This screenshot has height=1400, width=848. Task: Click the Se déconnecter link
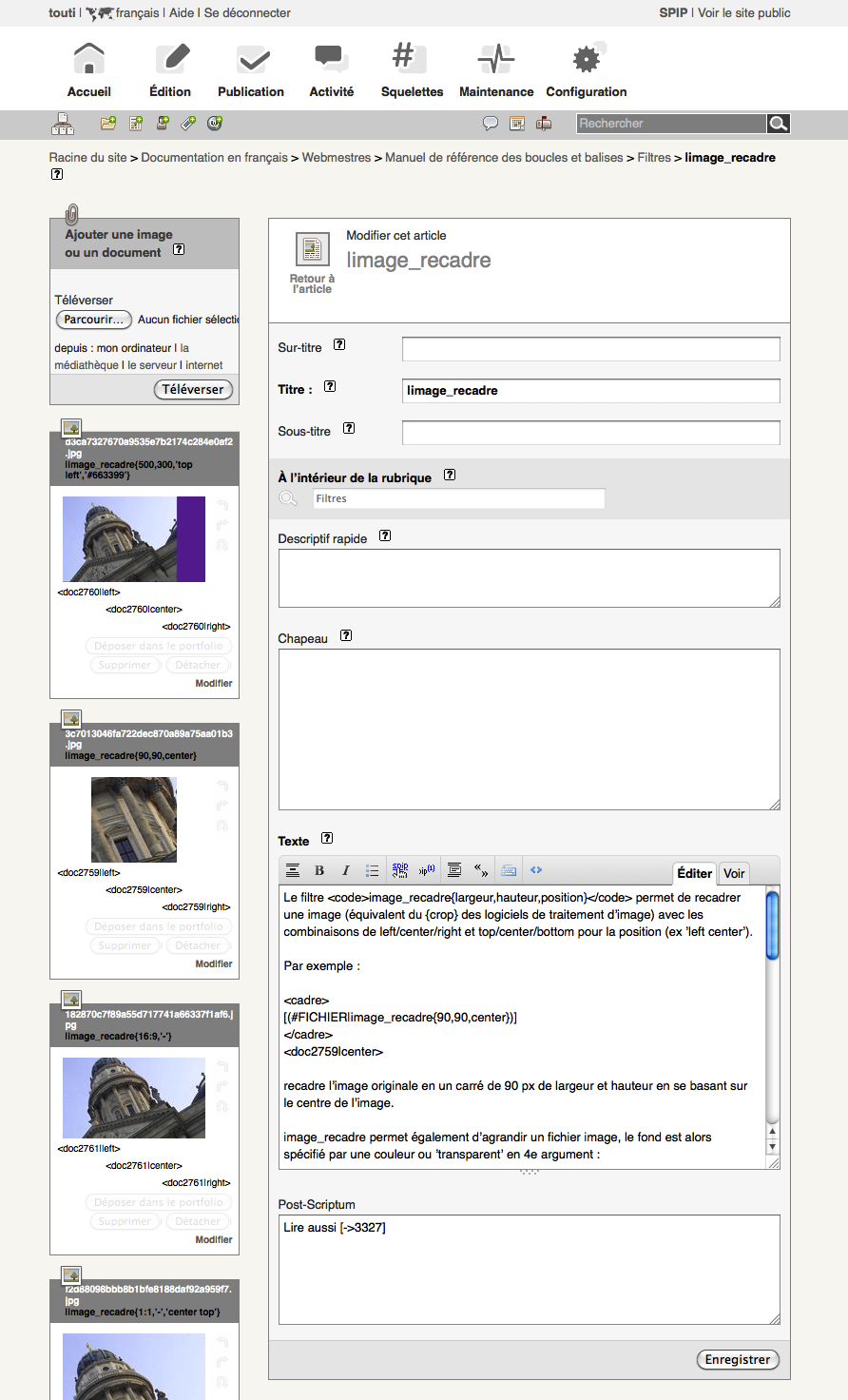pos(247,13)
